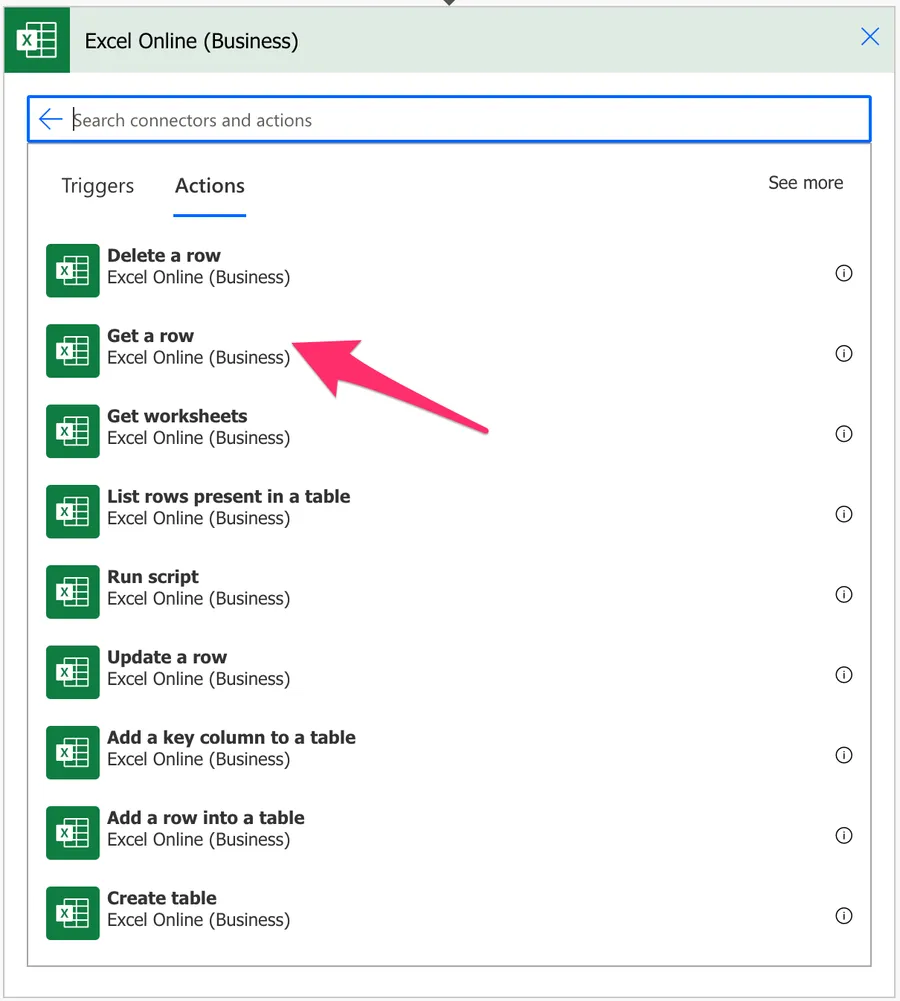Viewport: 900px width, 1001px height.
Task: Click Excel logo in the panel header
Action: click(37, 42)
